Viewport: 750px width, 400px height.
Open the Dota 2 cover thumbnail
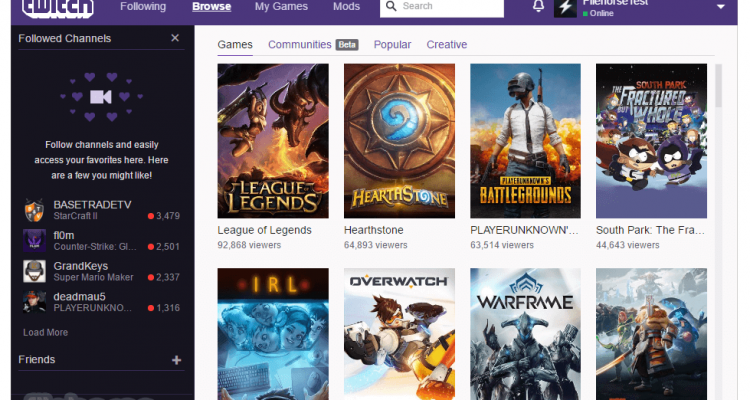(x=651, y=334)
